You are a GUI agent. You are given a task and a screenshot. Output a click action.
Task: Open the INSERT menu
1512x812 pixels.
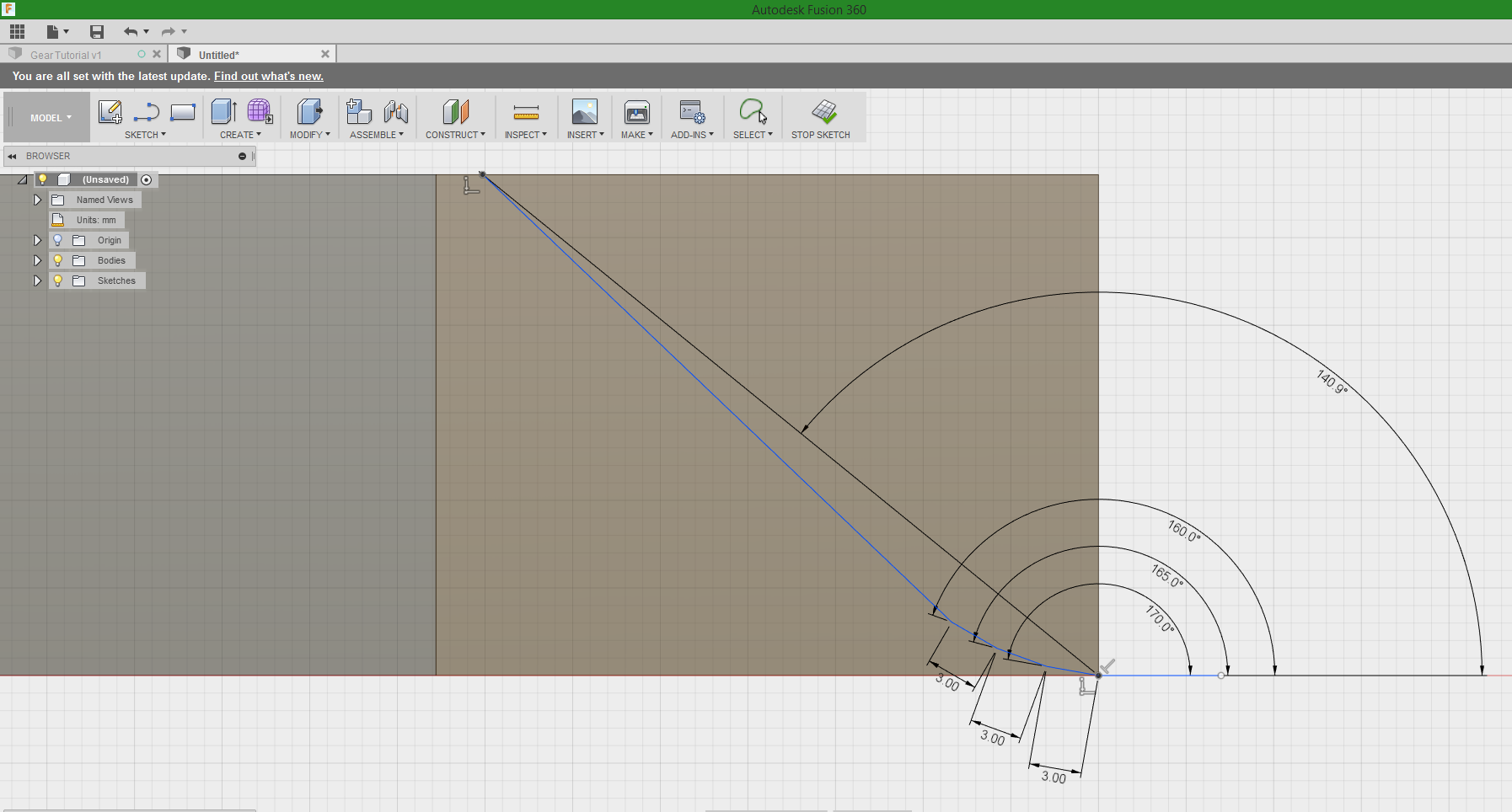tap(585, 135)
